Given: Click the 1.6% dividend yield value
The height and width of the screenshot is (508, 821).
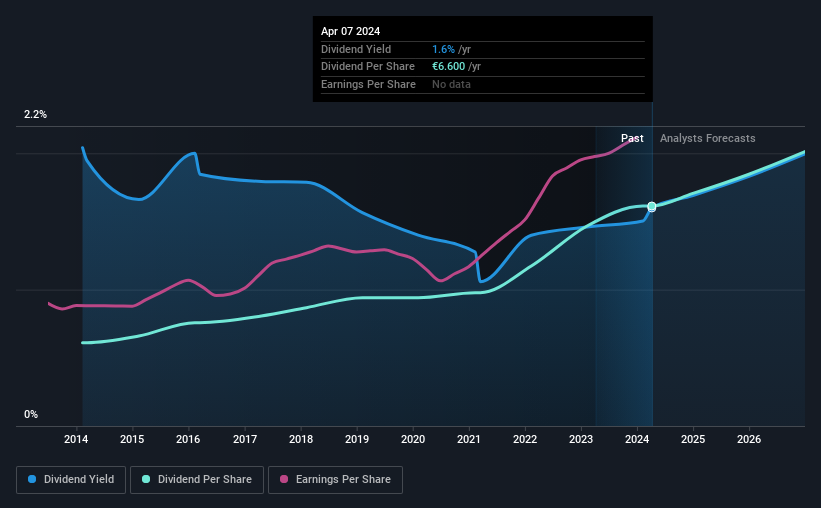Looking at the screenshot, I should 443,49.
